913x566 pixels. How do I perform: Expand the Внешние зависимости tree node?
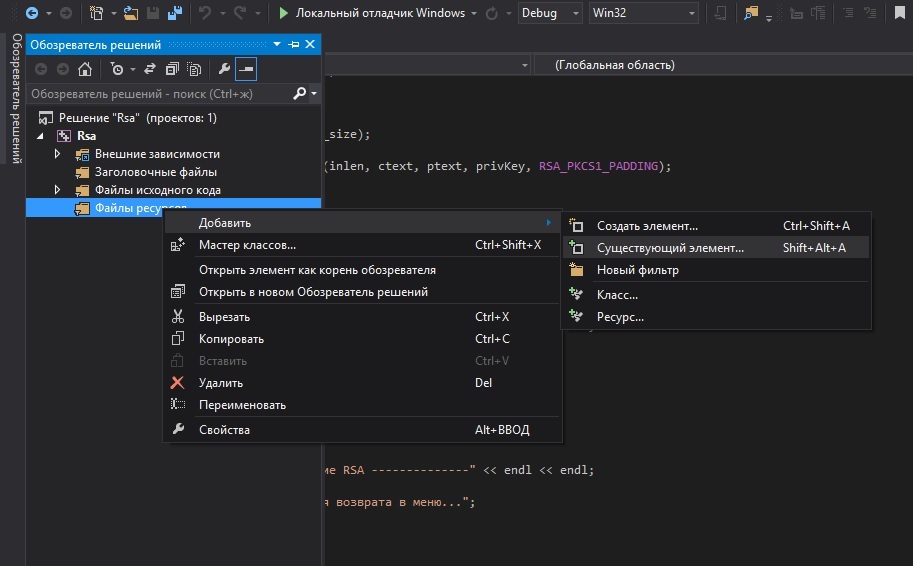pos(58,154)
